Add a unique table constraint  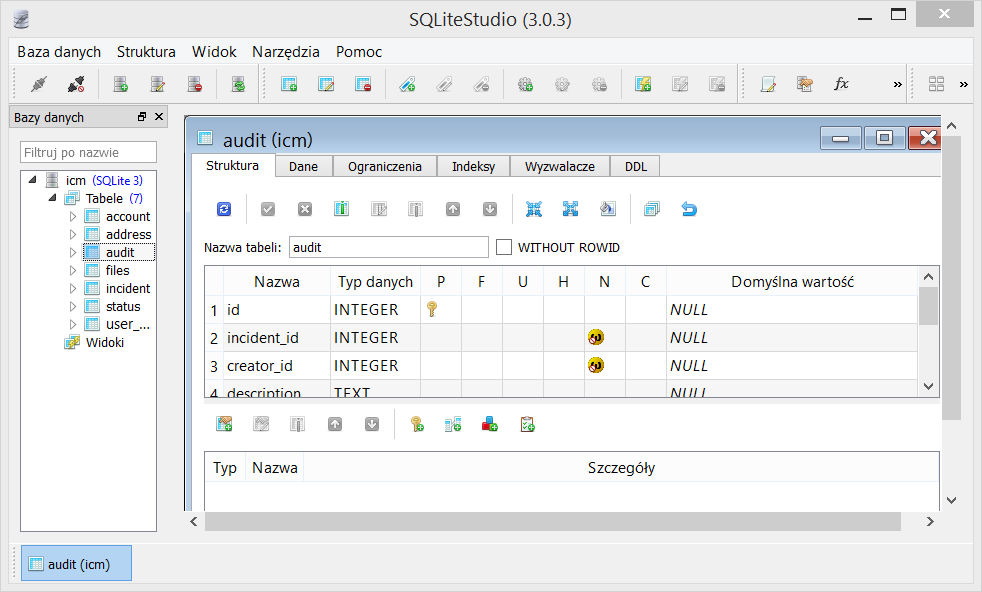(490, 425)
